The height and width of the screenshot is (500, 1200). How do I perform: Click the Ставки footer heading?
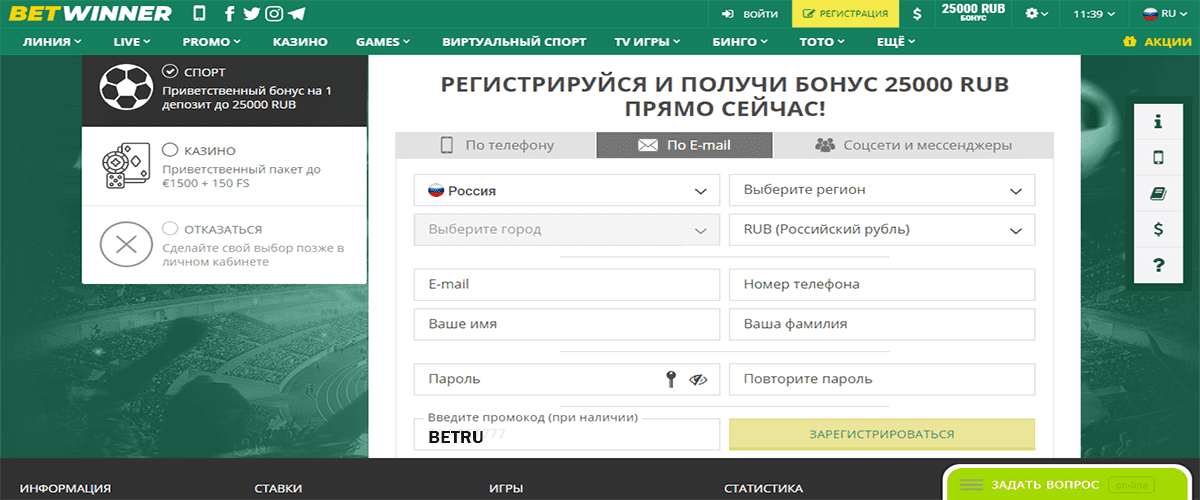279,489
